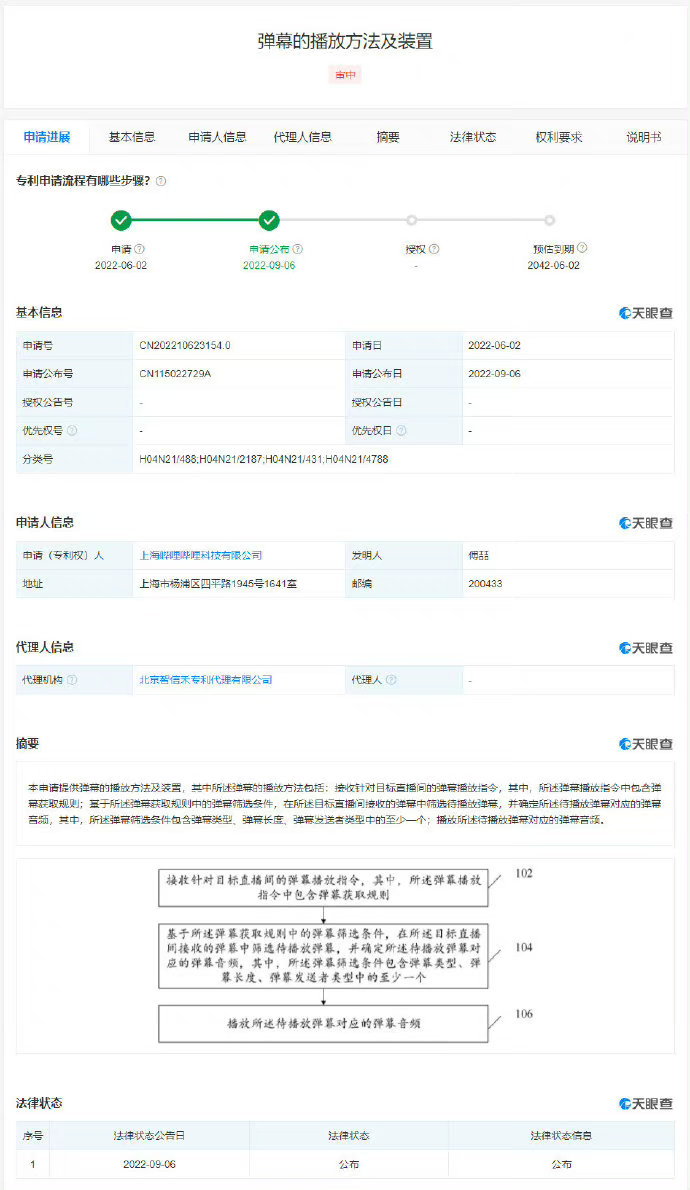Viewport: 690px width, 1190px height.
Task: Select the 摘要 tab
Action: tap(388, 137)
